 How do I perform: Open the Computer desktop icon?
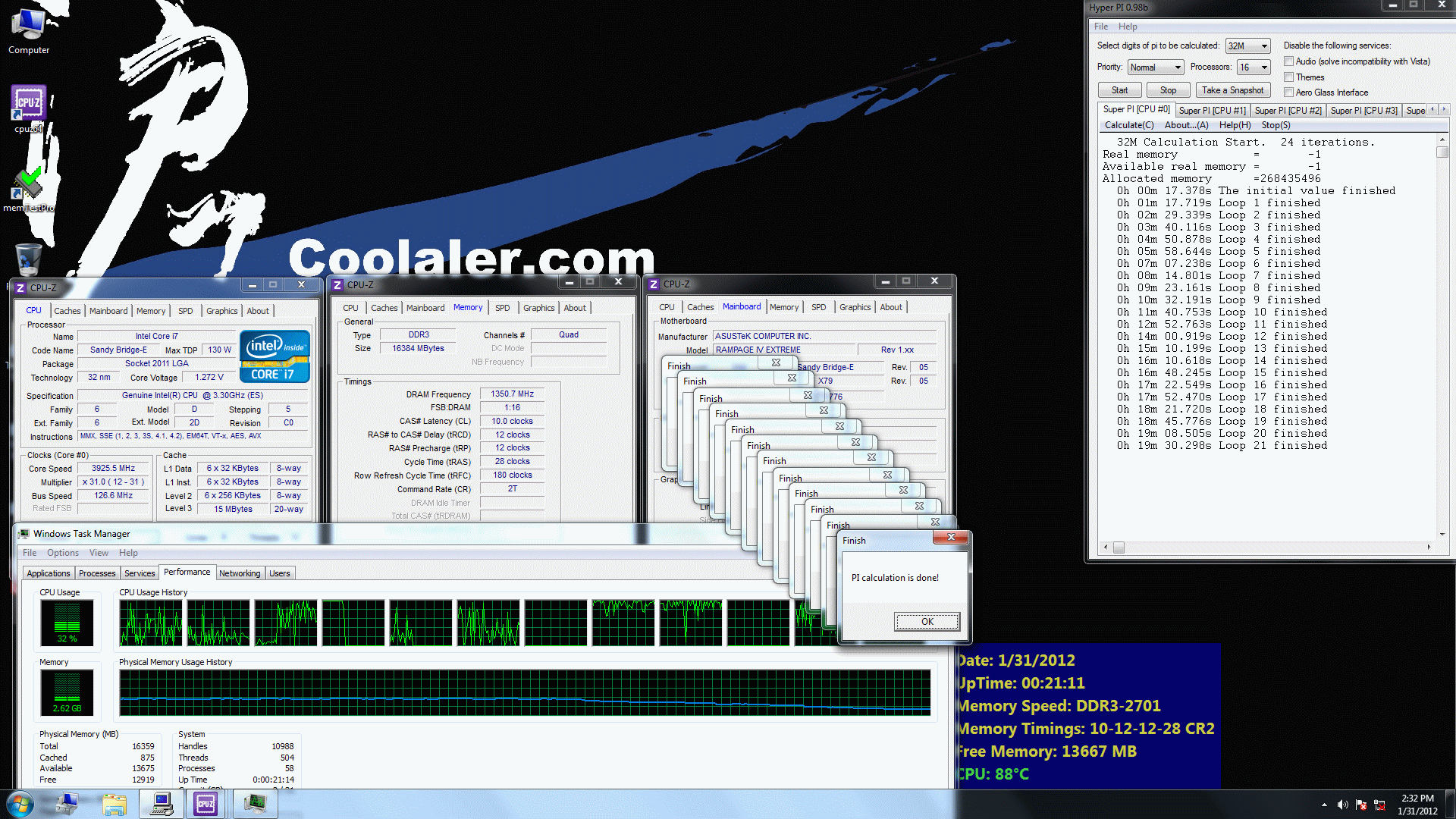click(29, 30)
